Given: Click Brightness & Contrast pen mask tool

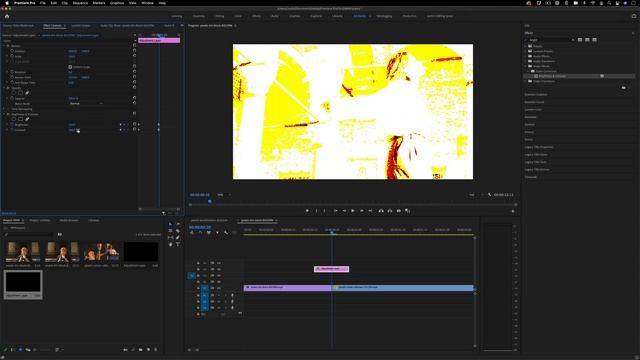Looking at the screenshot, I should pos(27,119).
